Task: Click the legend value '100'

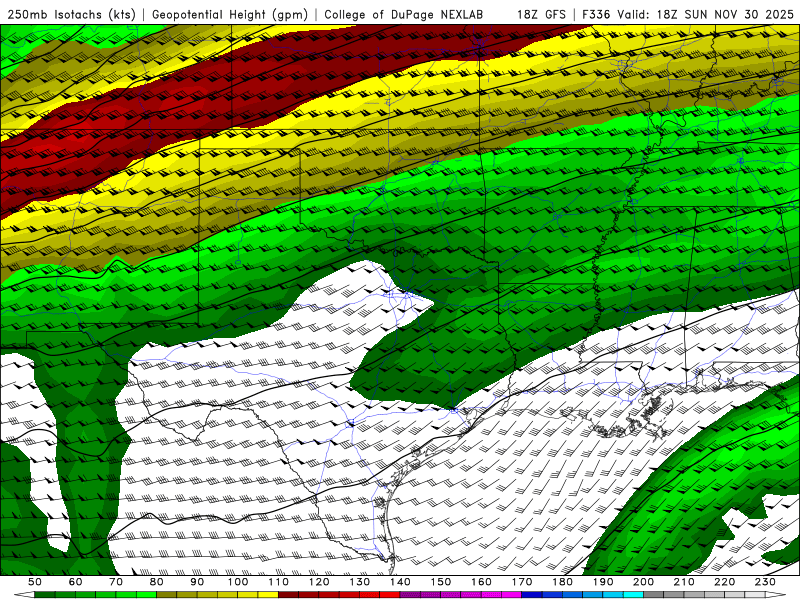Action: 238,582
